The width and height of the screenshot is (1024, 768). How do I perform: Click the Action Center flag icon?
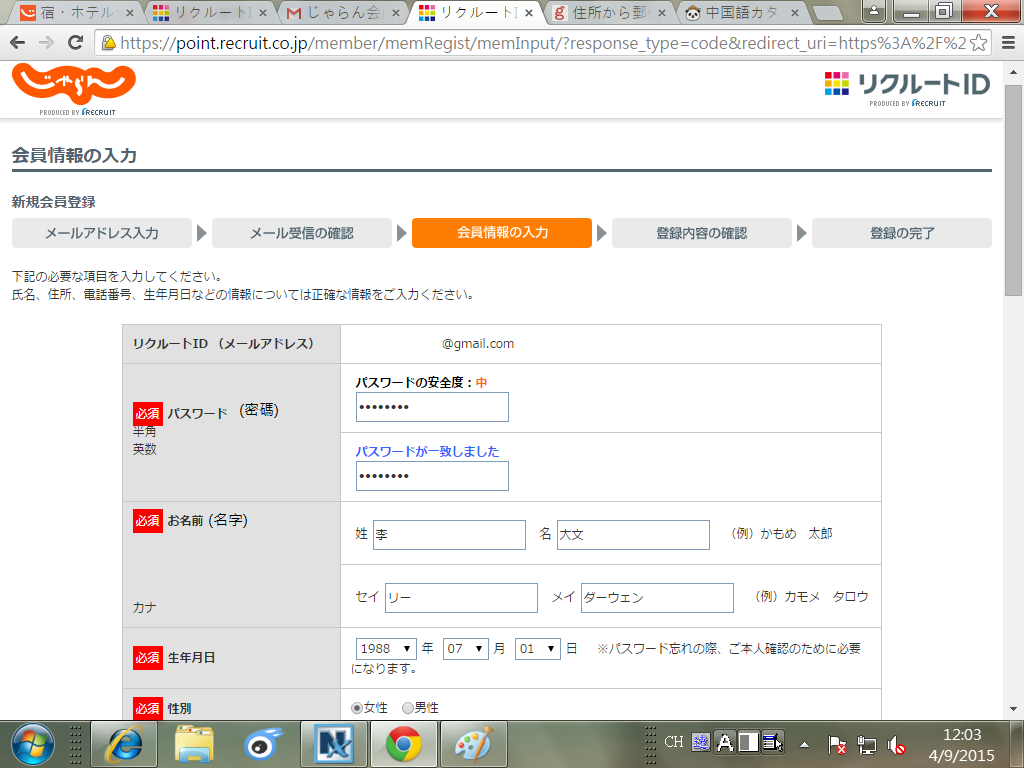click(x=837, y=744)
